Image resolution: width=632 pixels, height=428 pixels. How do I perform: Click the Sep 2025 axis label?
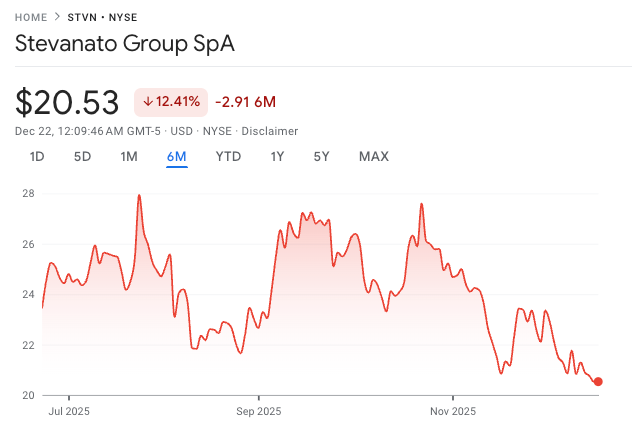coord(258,411)
